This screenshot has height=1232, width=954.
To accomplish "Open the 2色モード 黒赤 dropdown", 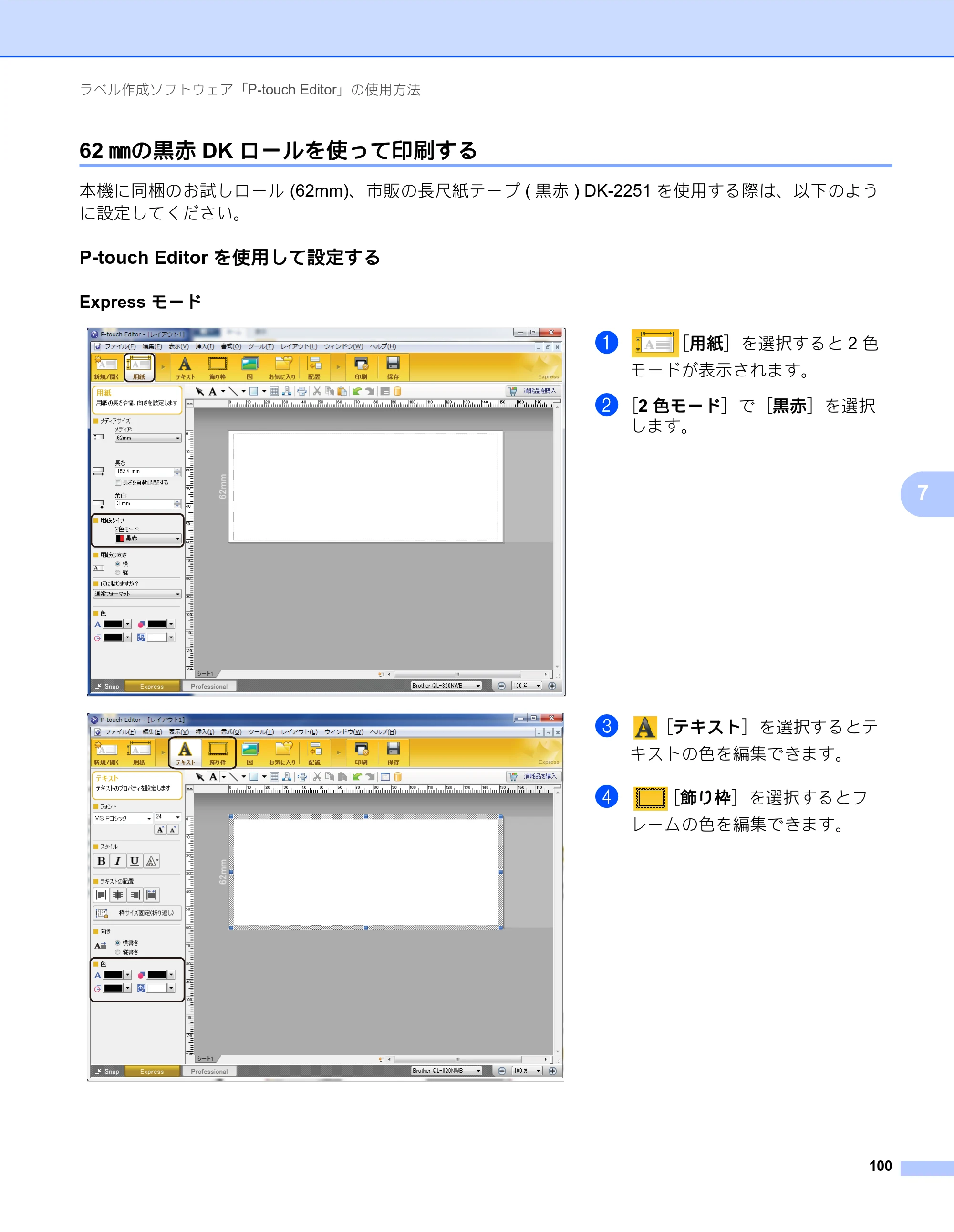I will pyautogui.click(x=148, y=539).
